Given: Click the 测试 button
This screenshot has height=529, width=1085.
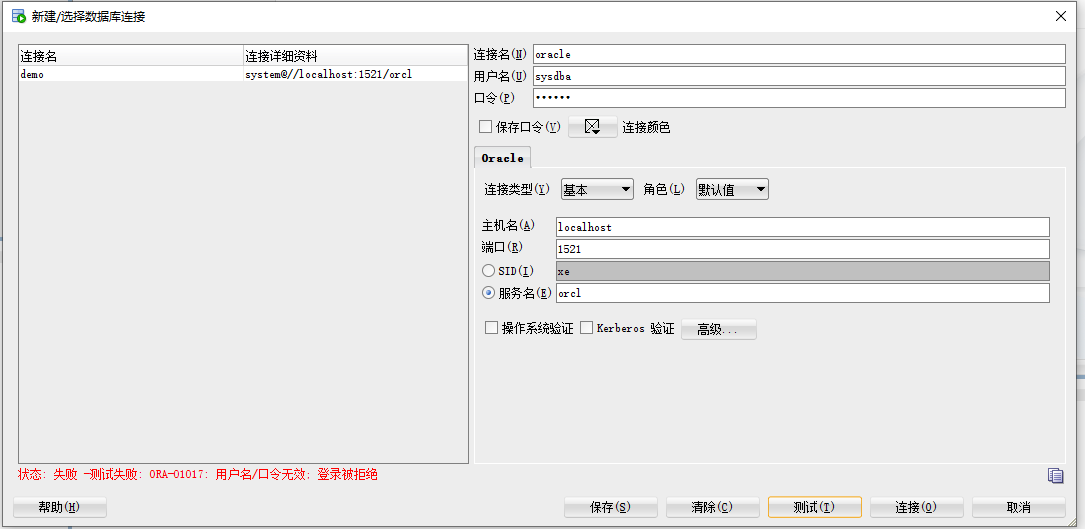Looking at the screenshot, I should click(814, 507).
